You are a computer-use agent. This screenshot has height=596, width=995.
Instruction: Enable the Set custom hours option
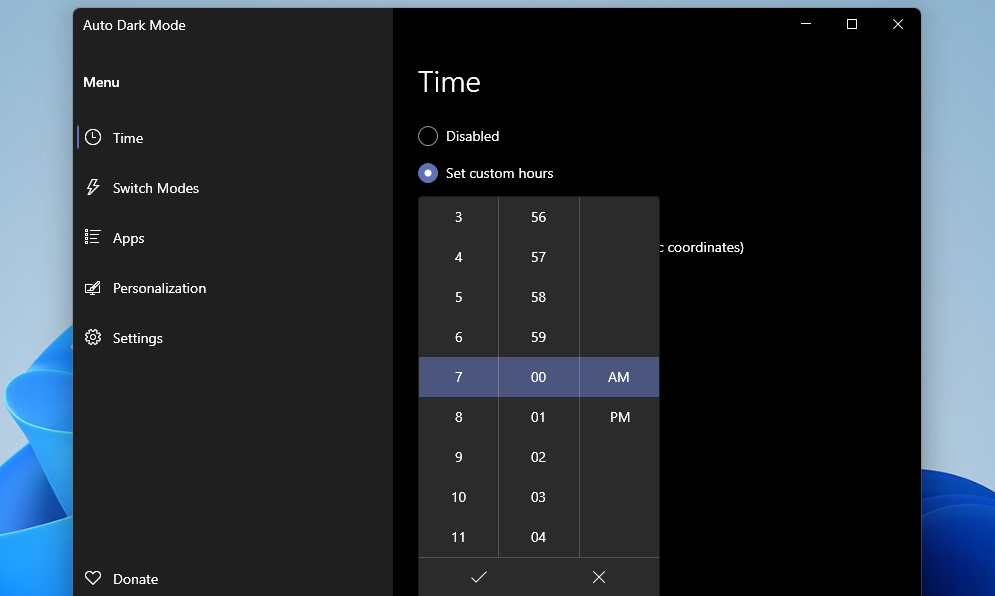(x=428, y=172)
